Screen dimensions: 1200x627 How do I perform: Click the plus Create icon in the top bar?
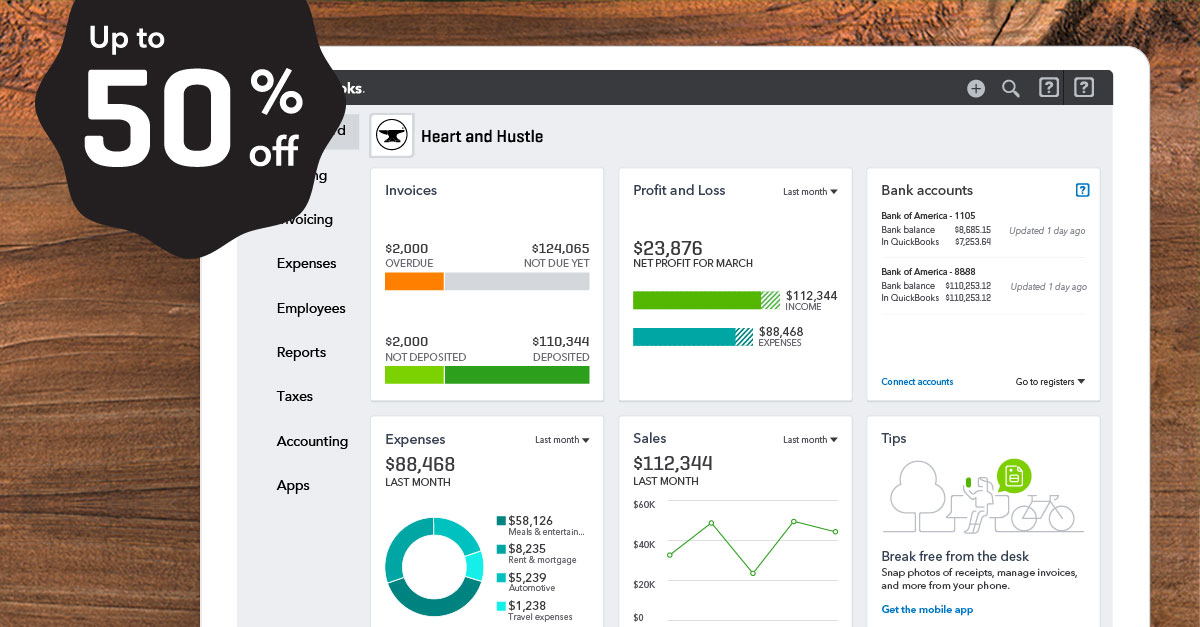[x=976, y=88]
